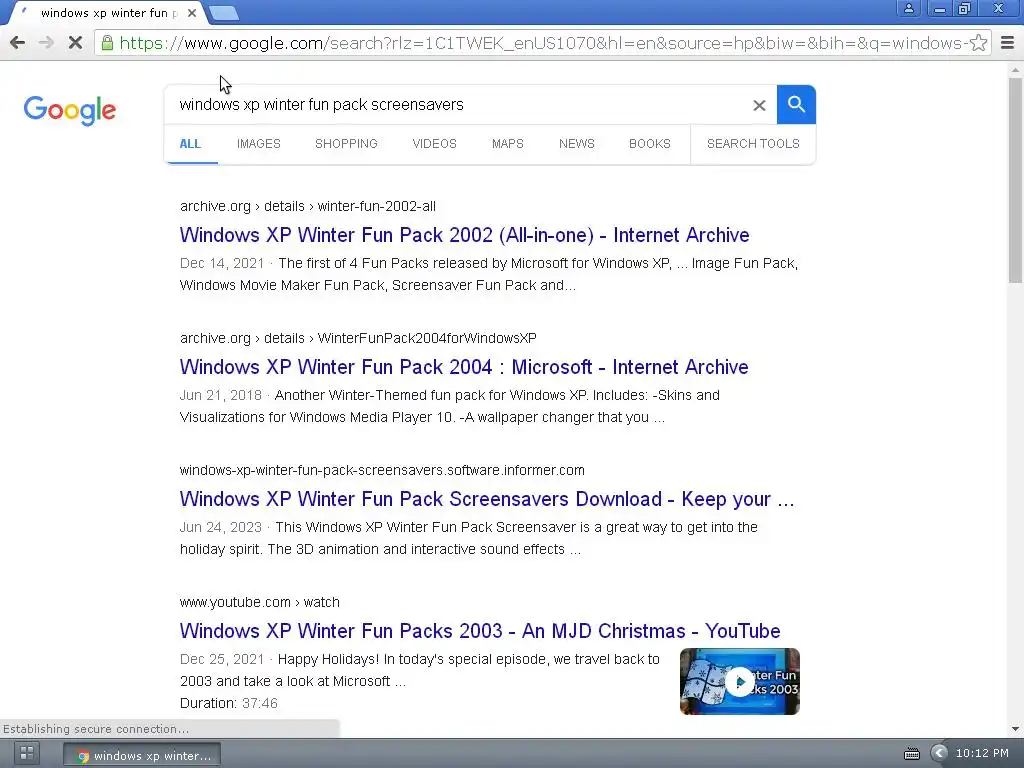Click the Duration: 37:46 text

(x=229, y=703)
